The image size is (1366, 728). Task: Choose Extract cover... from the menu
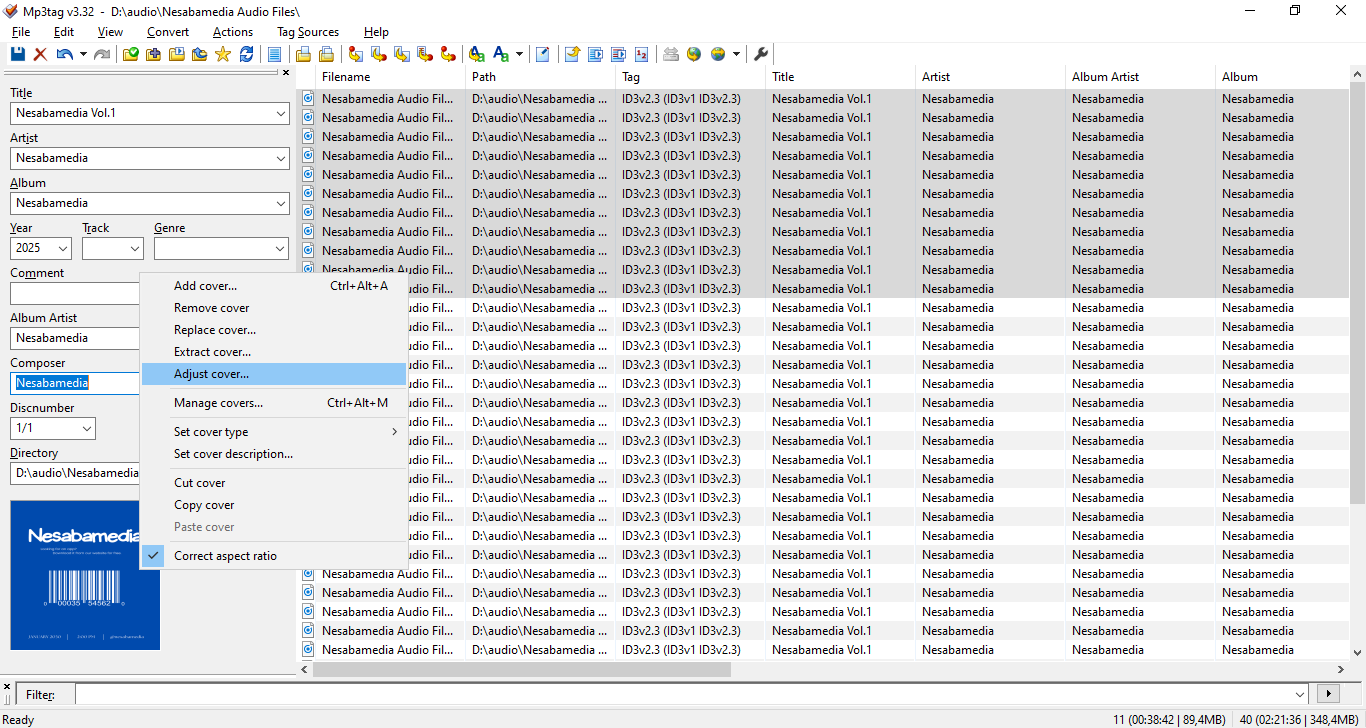tap(212, 352)
